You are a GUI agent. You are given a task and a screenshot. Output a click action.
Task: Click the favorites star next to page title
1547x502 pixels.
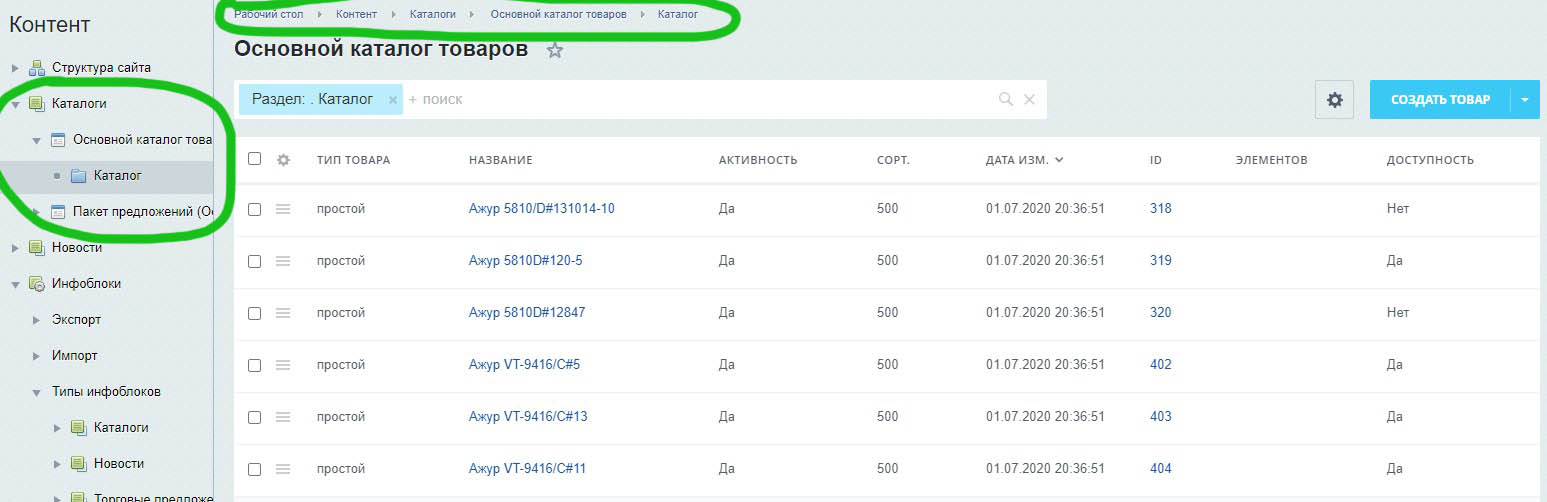click(x=555, y=51)
